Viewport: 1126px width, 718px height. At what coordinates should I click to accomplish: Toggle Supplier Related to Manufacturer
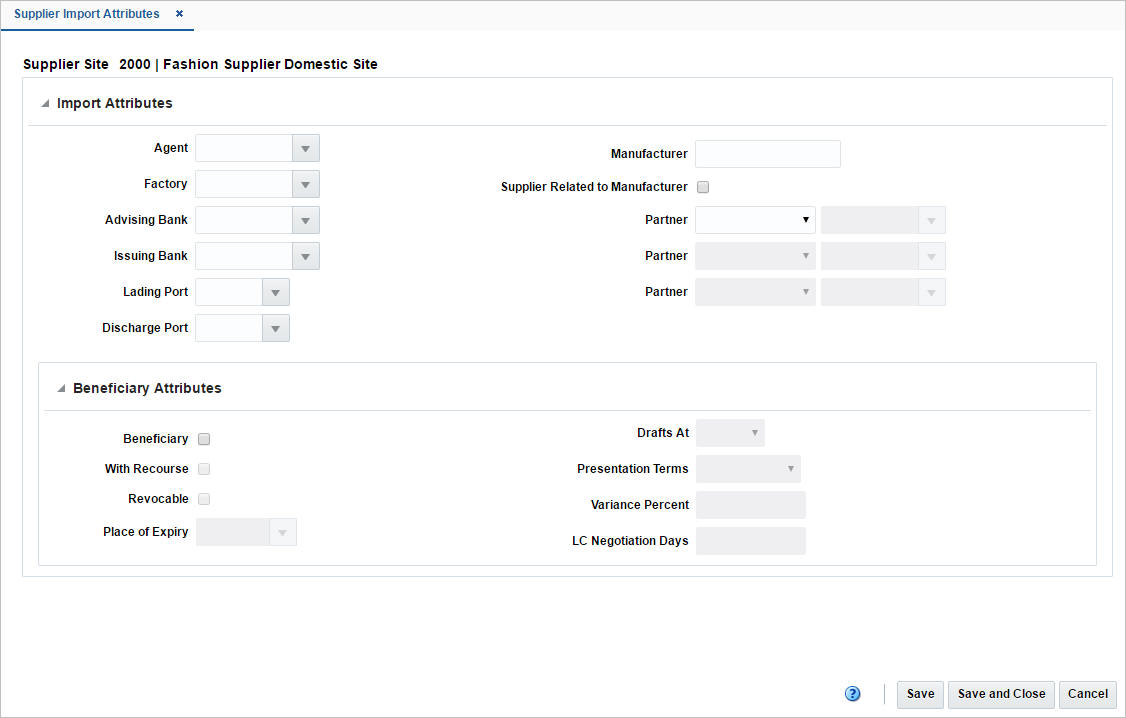(703, 186)
